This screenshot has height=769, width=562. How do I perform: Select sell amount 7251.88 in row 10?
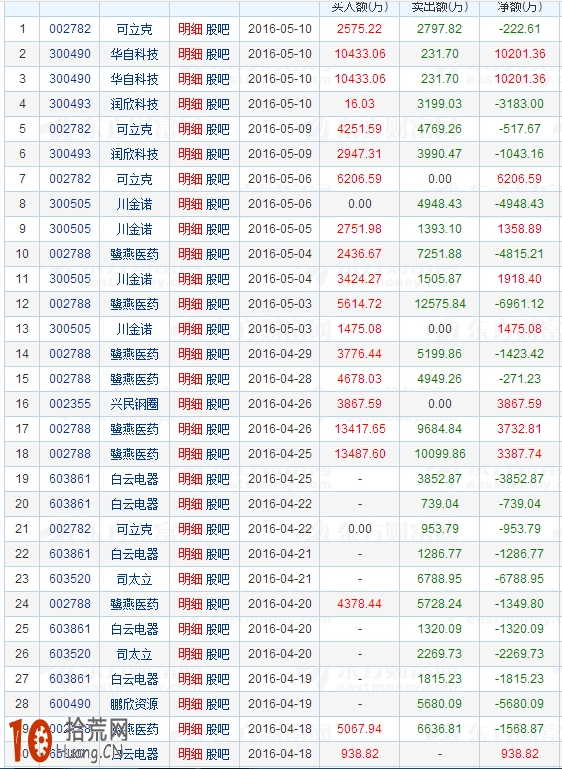click(x=439, y=254)
